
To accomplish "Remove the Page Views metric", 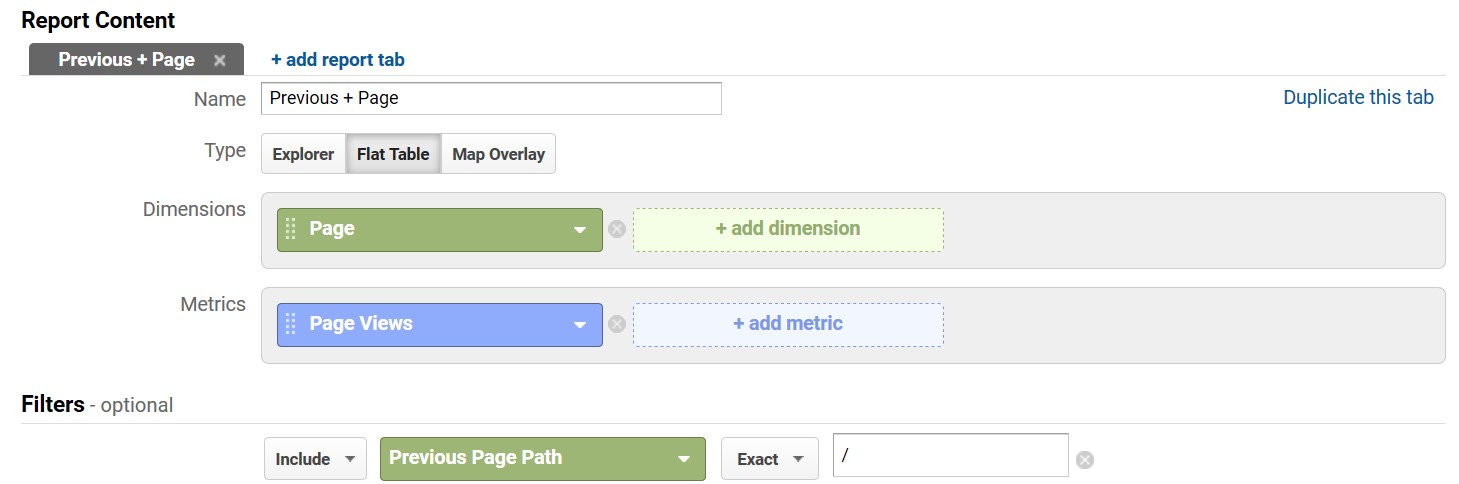I will pyautogui.click(x=617, y=324).
